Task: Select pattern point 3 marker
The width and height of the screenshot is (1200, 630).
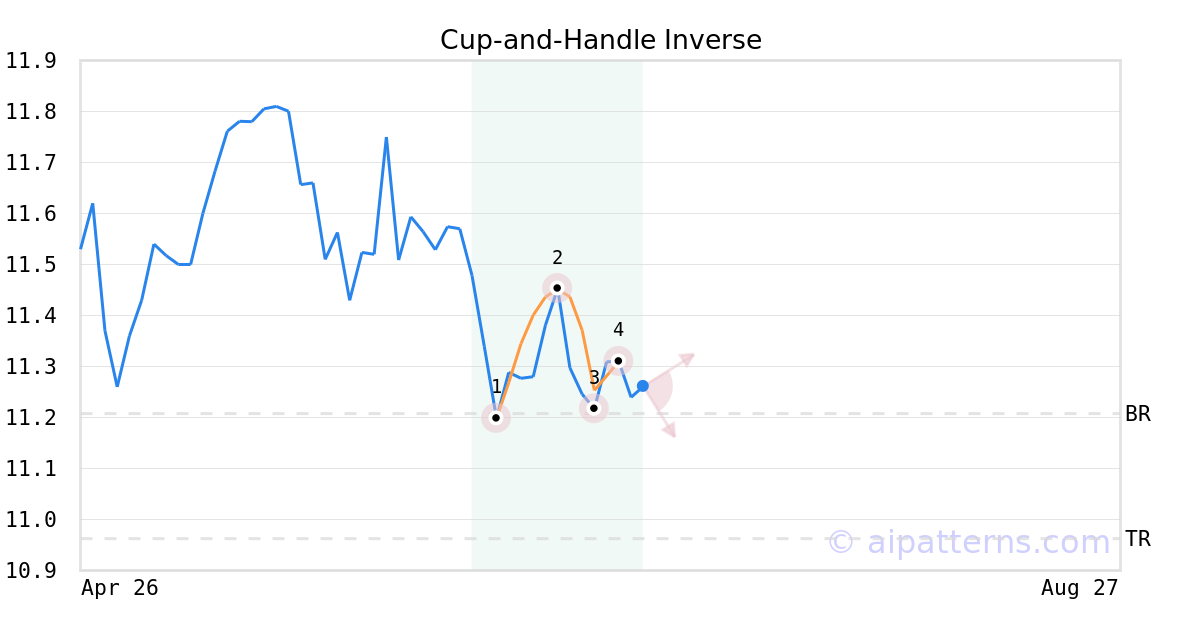Action: pos(593,408)
